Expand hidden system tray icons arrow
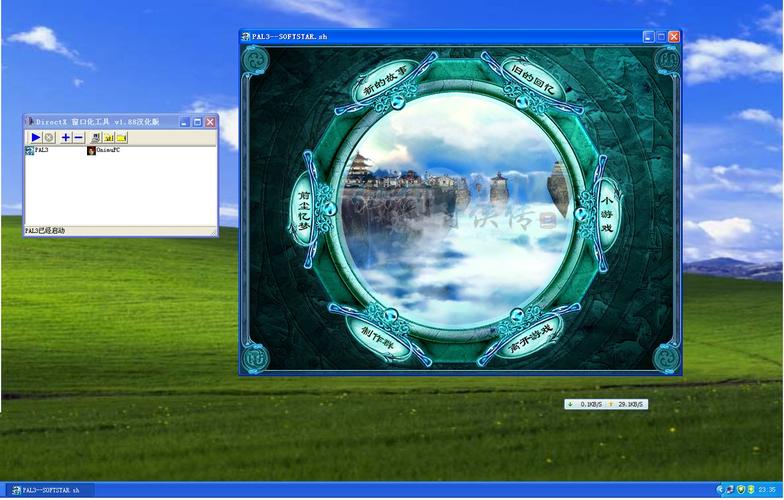This screenshot has height=500, width=784. (x=720, y=491)
